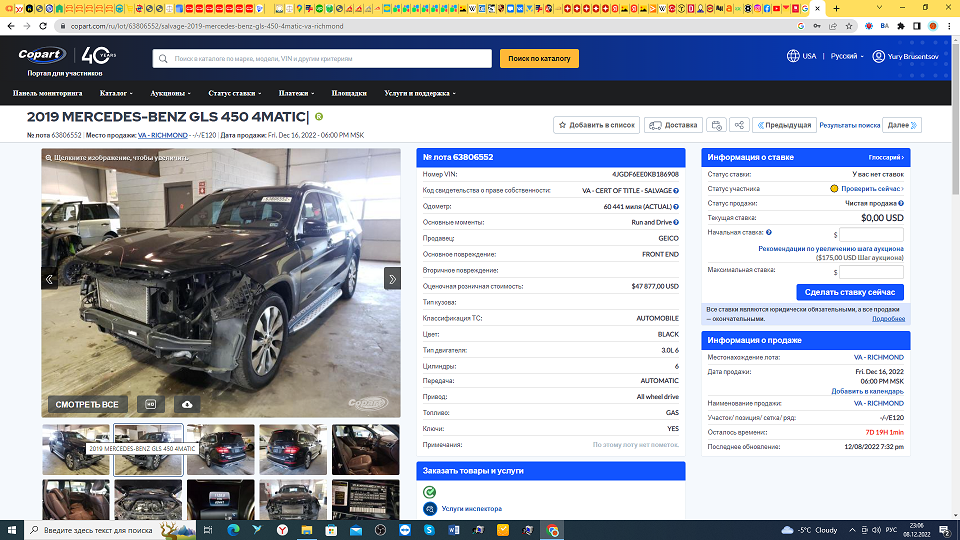Click the globe icon next to USA
Viewport: 960px width, 540px height.
tap(793, 56)
